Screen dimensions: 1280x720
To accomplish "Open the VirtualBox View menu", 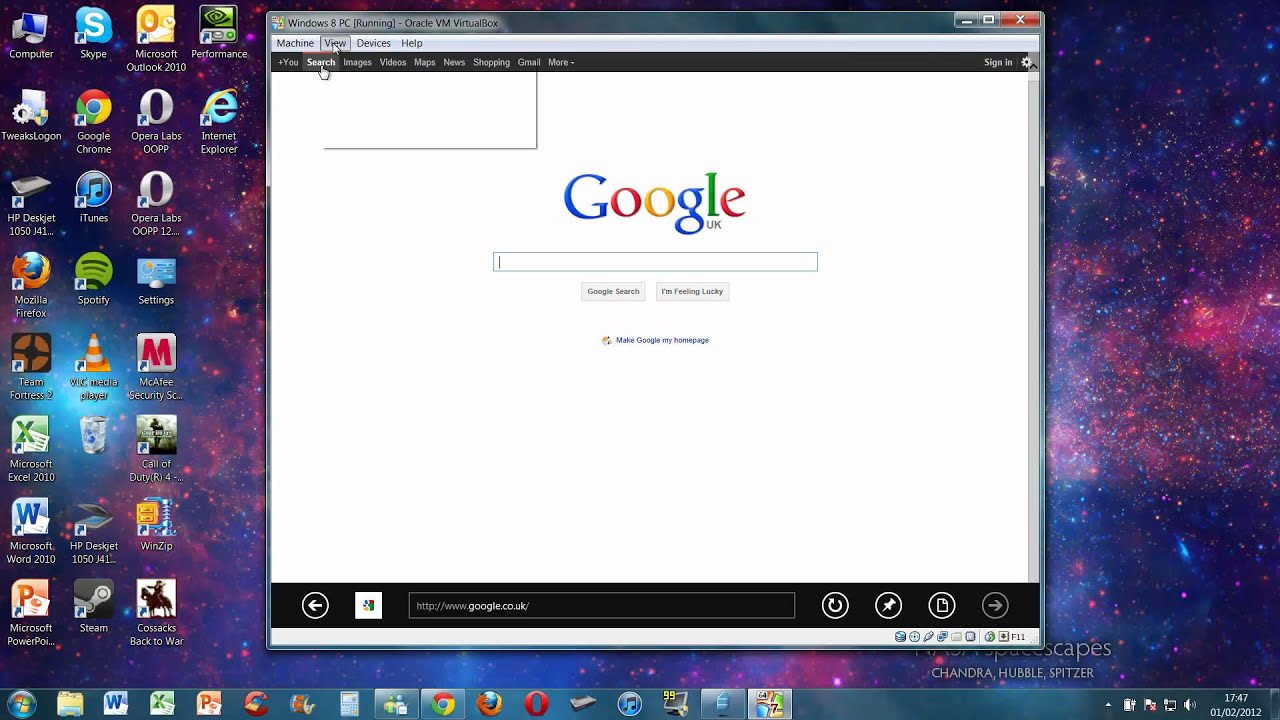I will pyautogui.click(x=335, y=43).
